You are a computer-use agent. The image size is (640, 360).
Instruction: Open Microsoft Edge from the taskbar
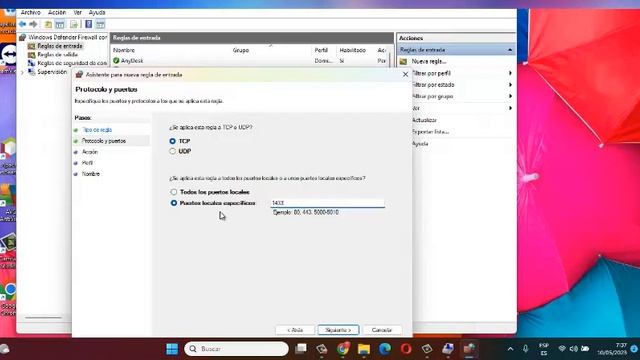coord(384,349)
